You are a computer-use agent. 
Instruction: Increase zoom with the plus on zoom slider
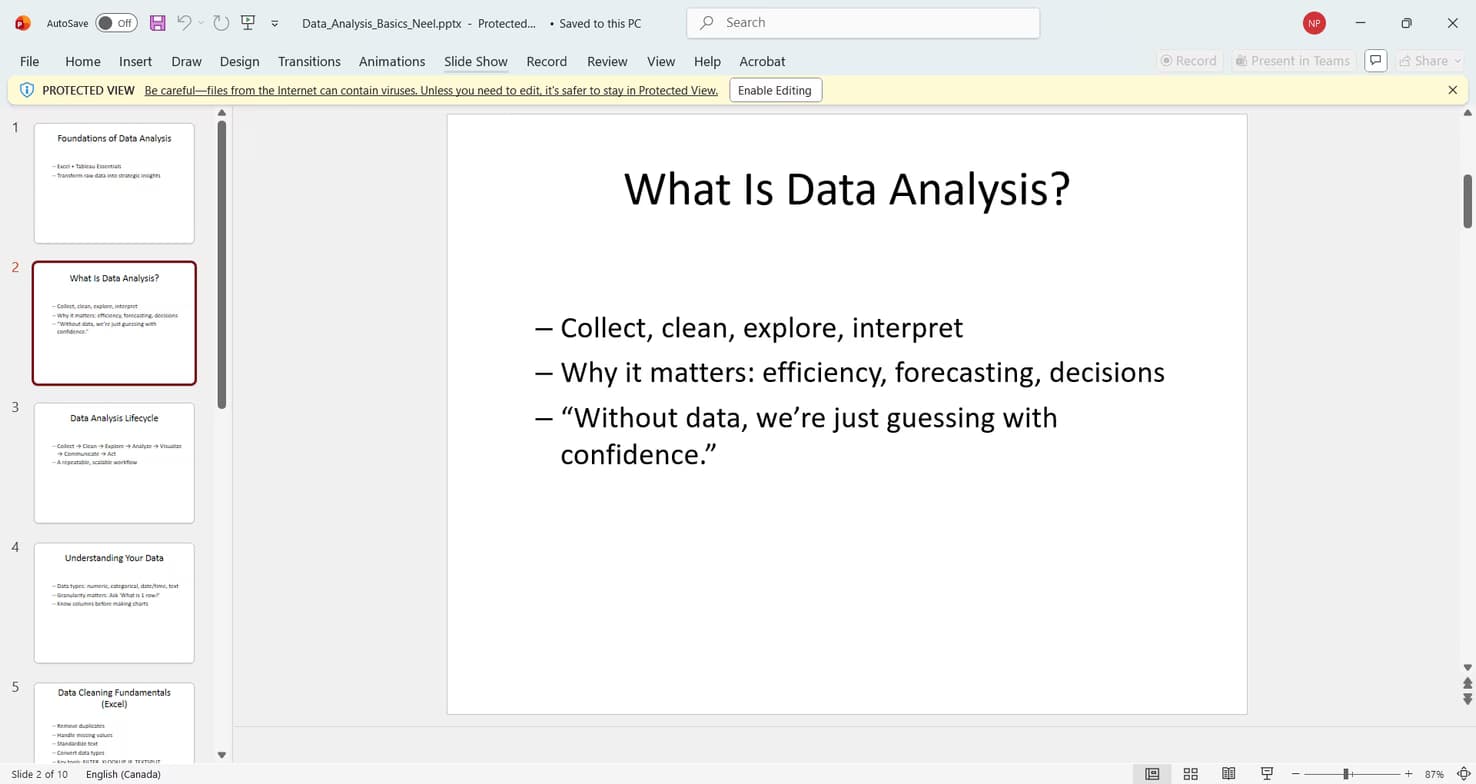point(1408,773)
